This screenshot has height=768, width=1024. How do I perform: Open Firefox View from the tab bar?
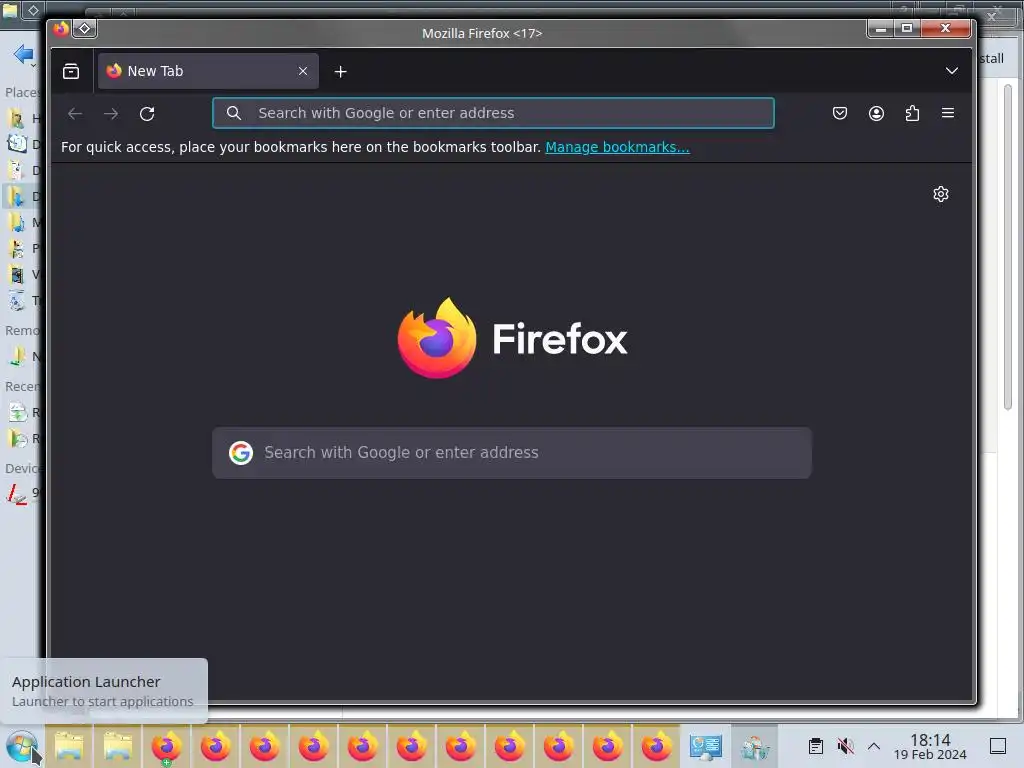coord(71,71)
